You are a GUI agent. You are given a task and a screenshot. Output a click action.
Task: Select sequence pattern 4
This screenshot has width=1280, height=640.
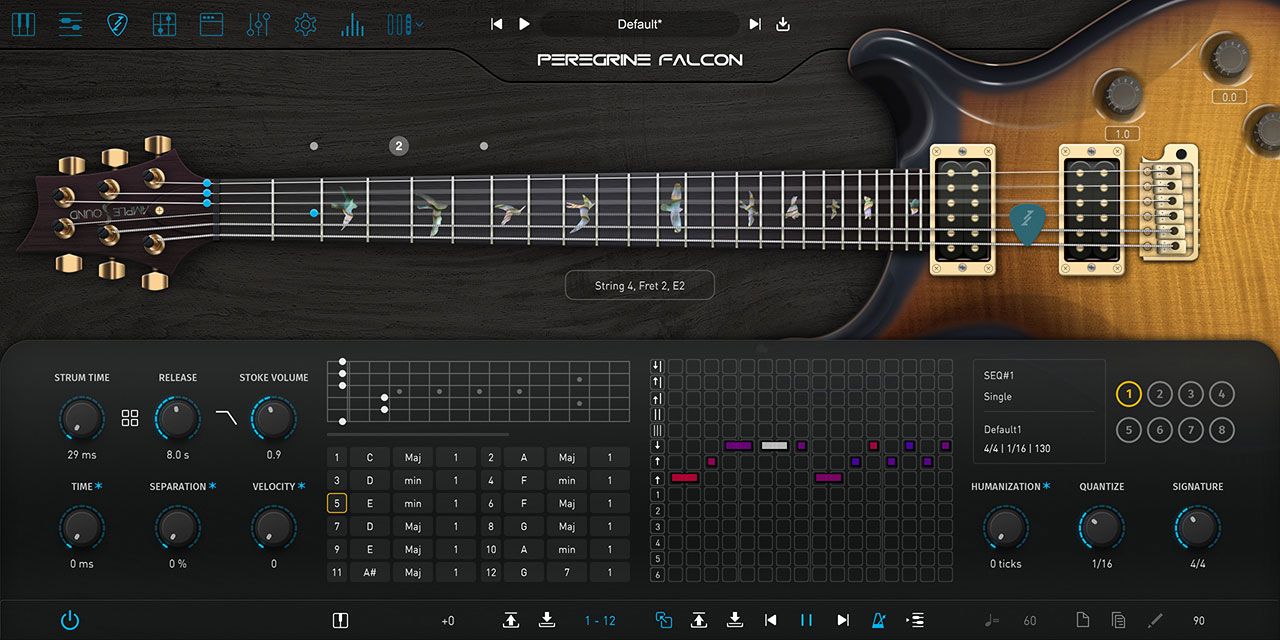pyautogui.click(x=1222, y=394)
